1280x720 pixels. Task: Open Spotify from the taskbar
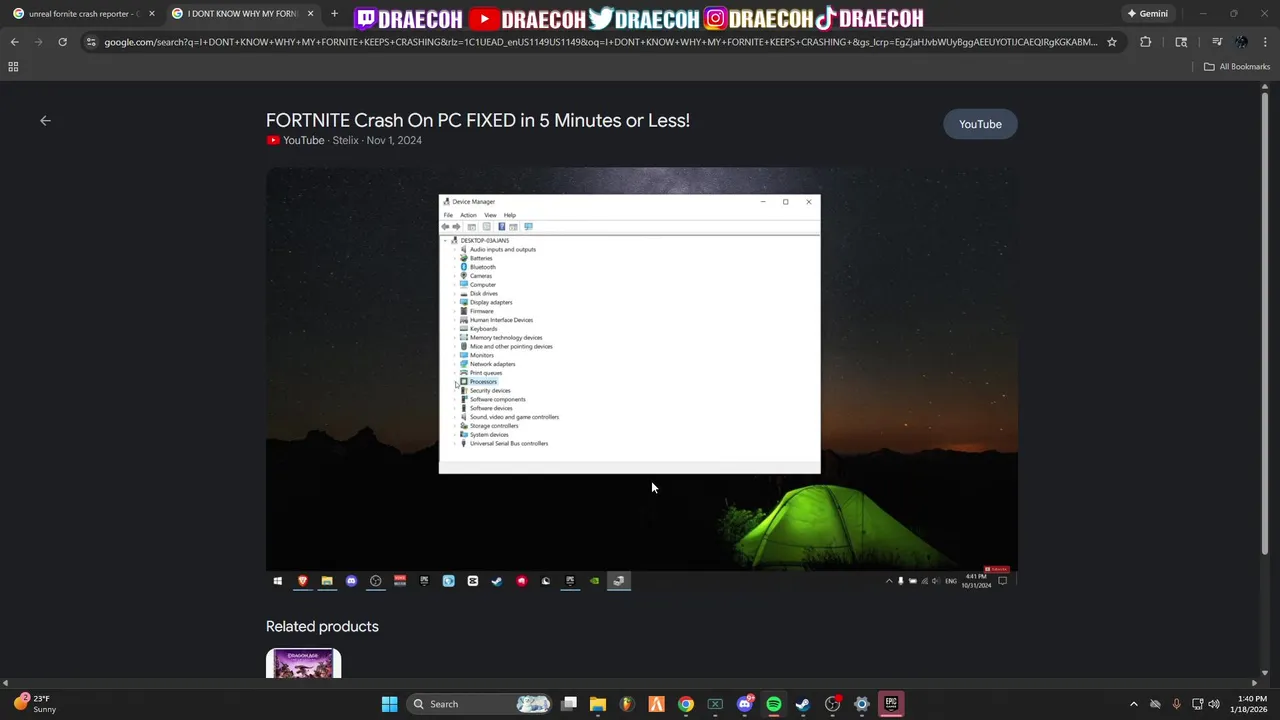(774, 704)
